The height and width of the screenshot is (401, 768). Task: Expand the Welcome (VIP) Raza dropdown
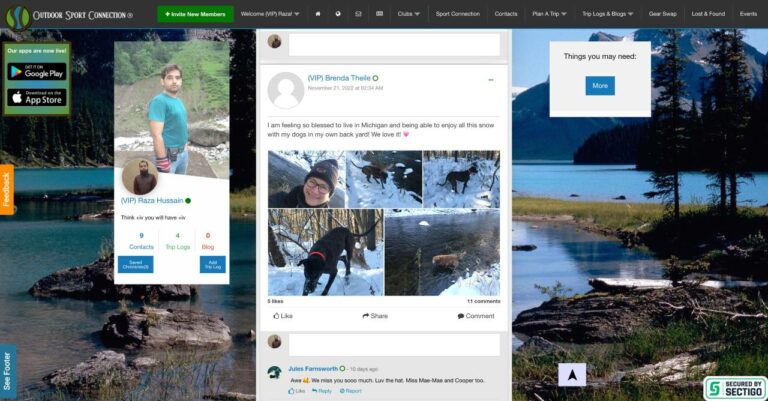(x=270, y=14)
